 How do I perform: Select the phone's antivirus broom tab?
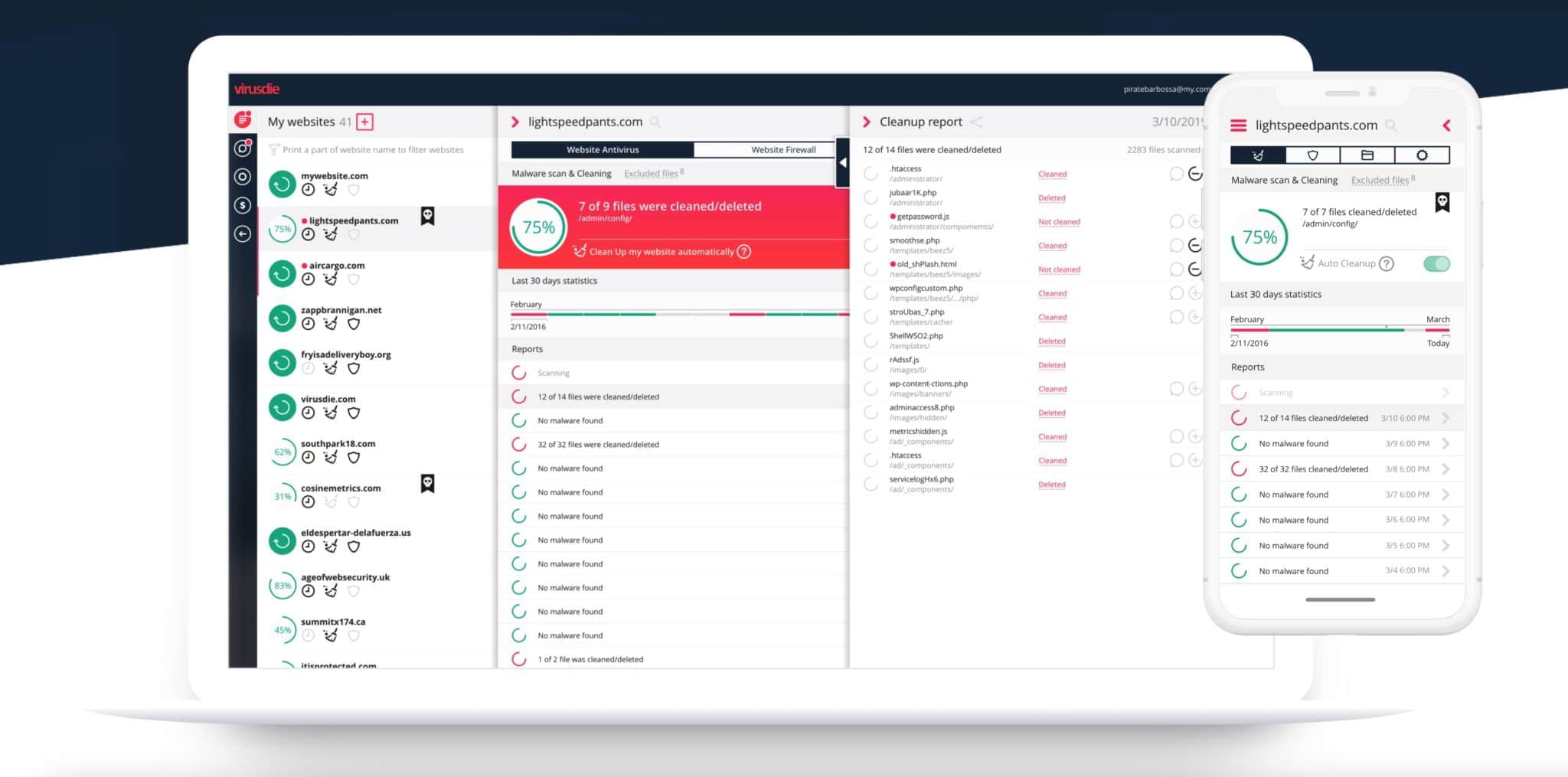click(x=1258, y=155)
